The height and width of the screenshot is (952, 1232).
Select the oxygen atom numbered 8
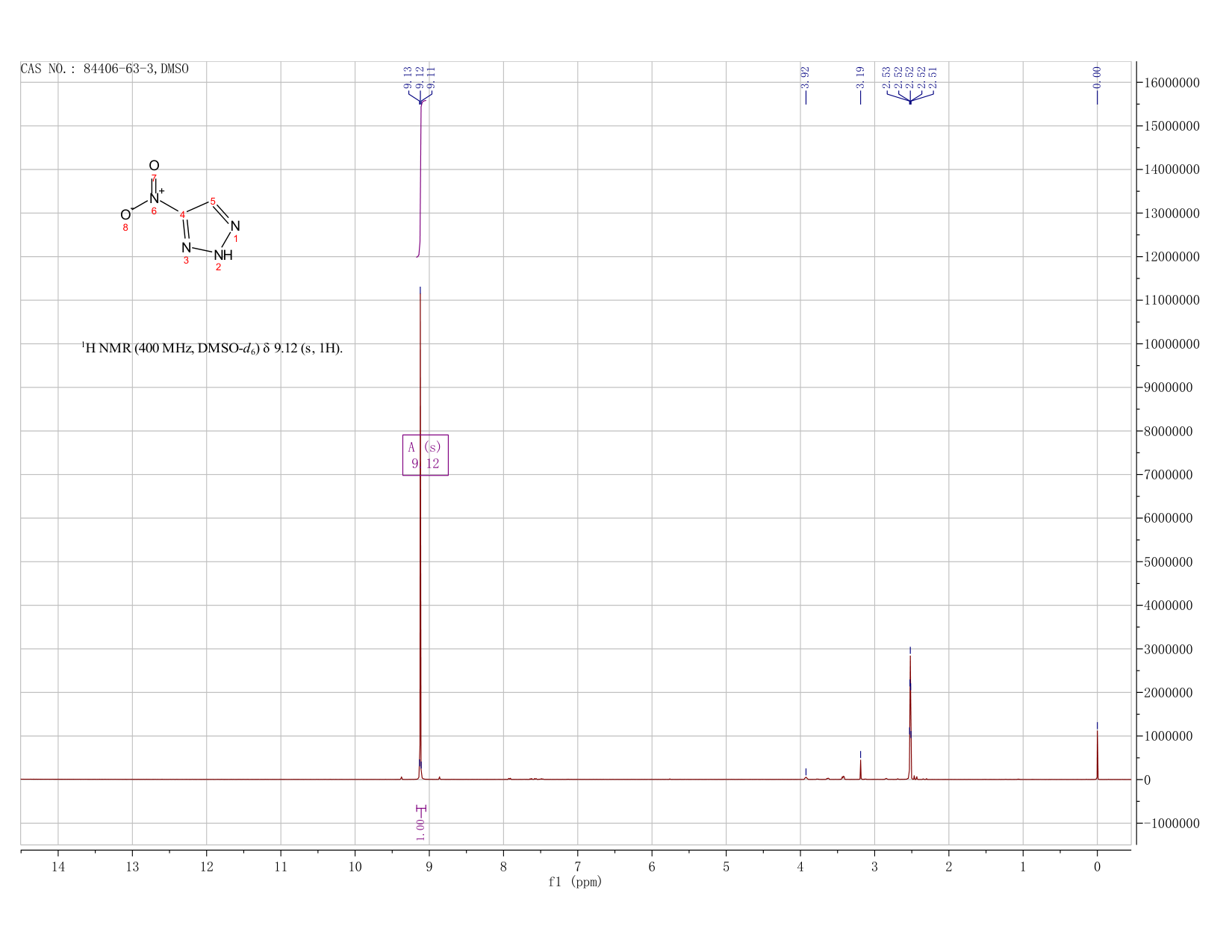pos(125,215)
